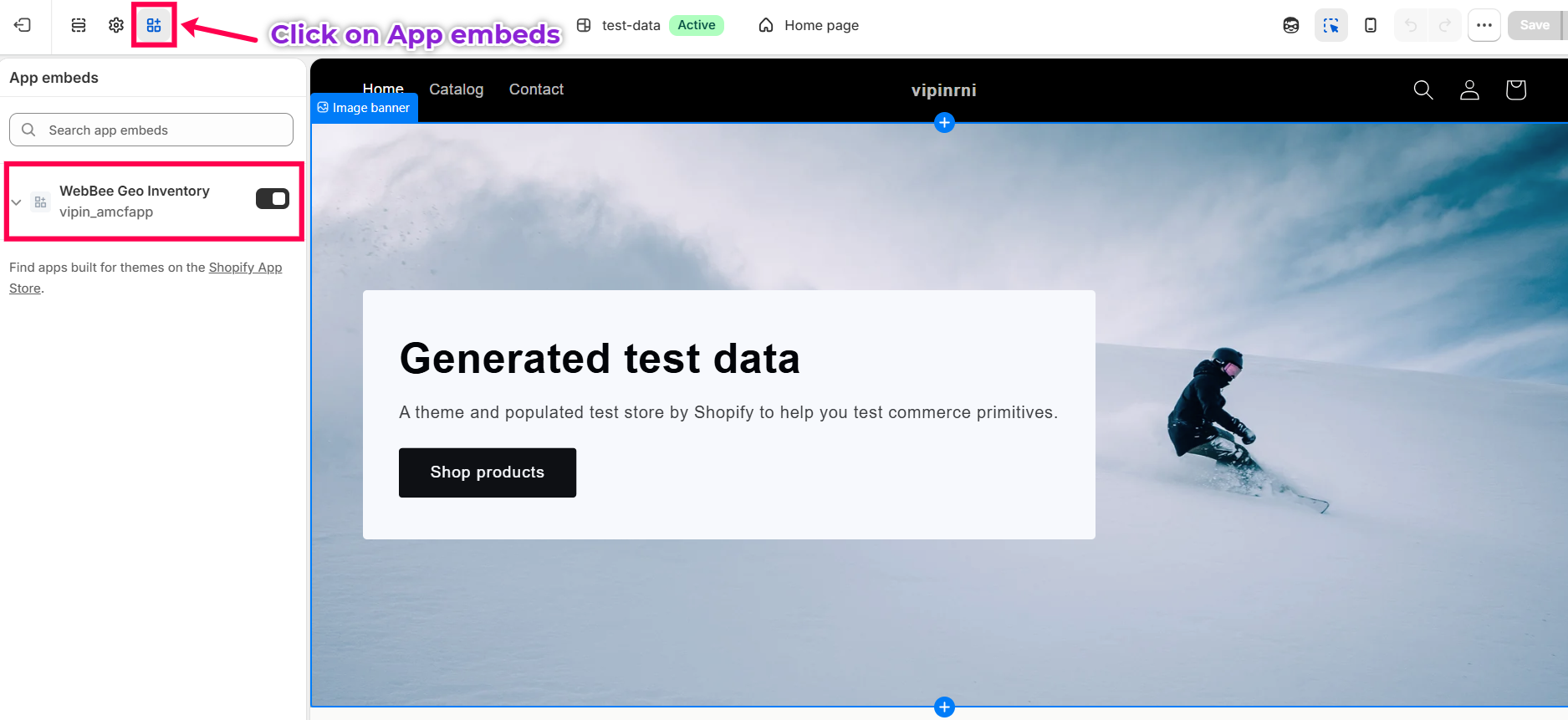Add section above the Image banner
Screen dimensions: 1568x720
944,123
